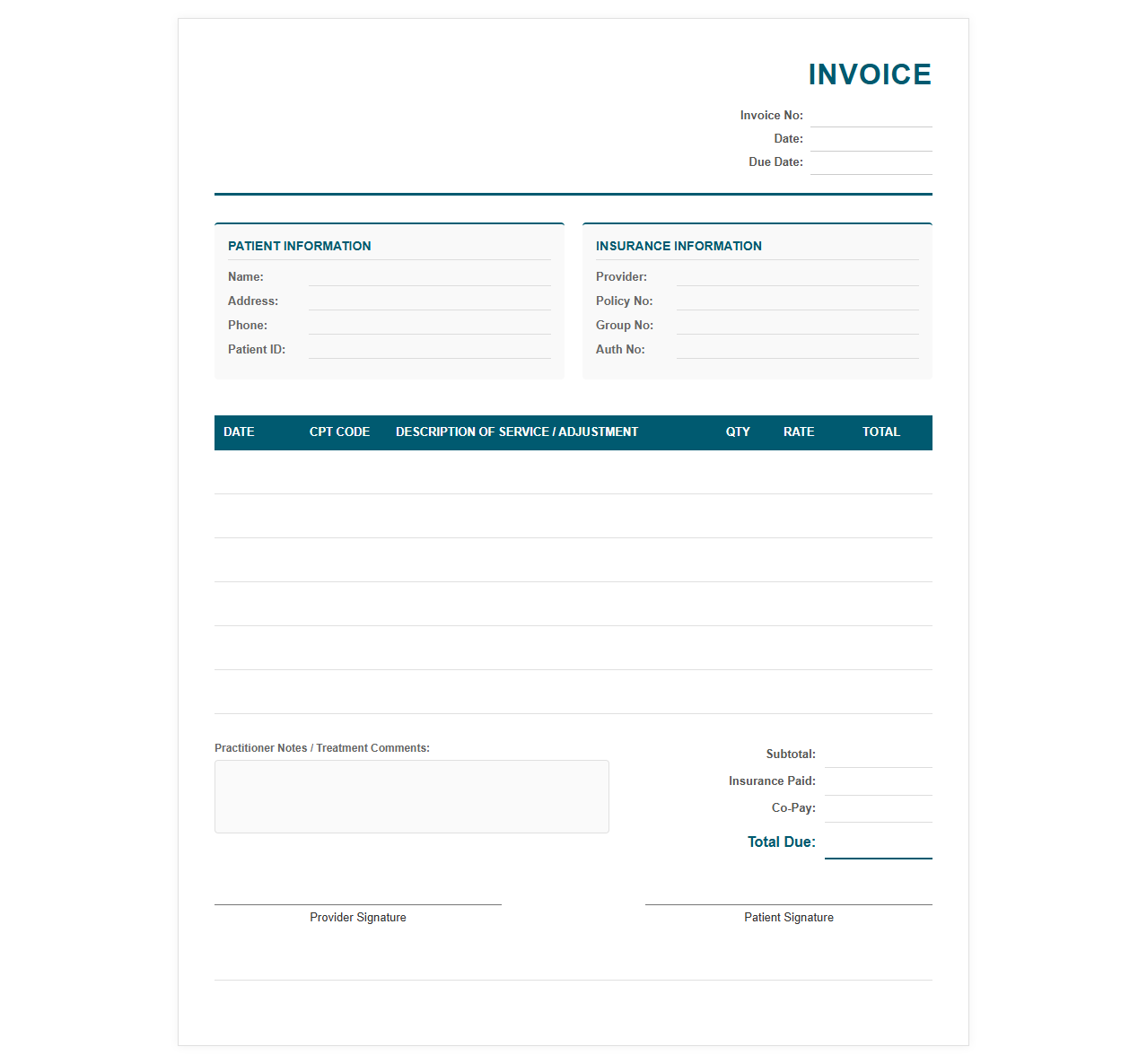
Task: Click the QTY column header
Action: tap(738, 432)
